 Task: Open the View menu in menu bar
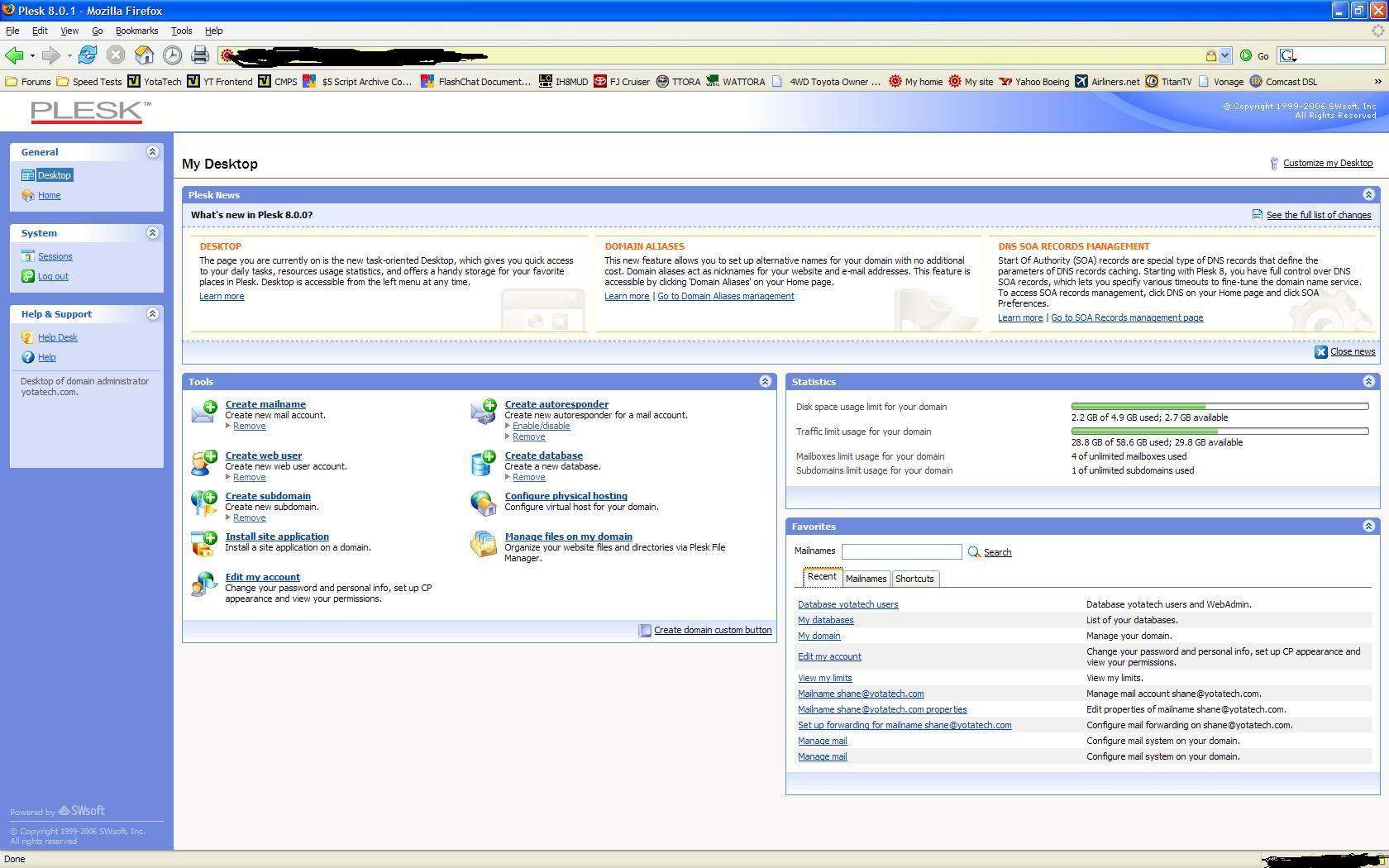[69, 31]
